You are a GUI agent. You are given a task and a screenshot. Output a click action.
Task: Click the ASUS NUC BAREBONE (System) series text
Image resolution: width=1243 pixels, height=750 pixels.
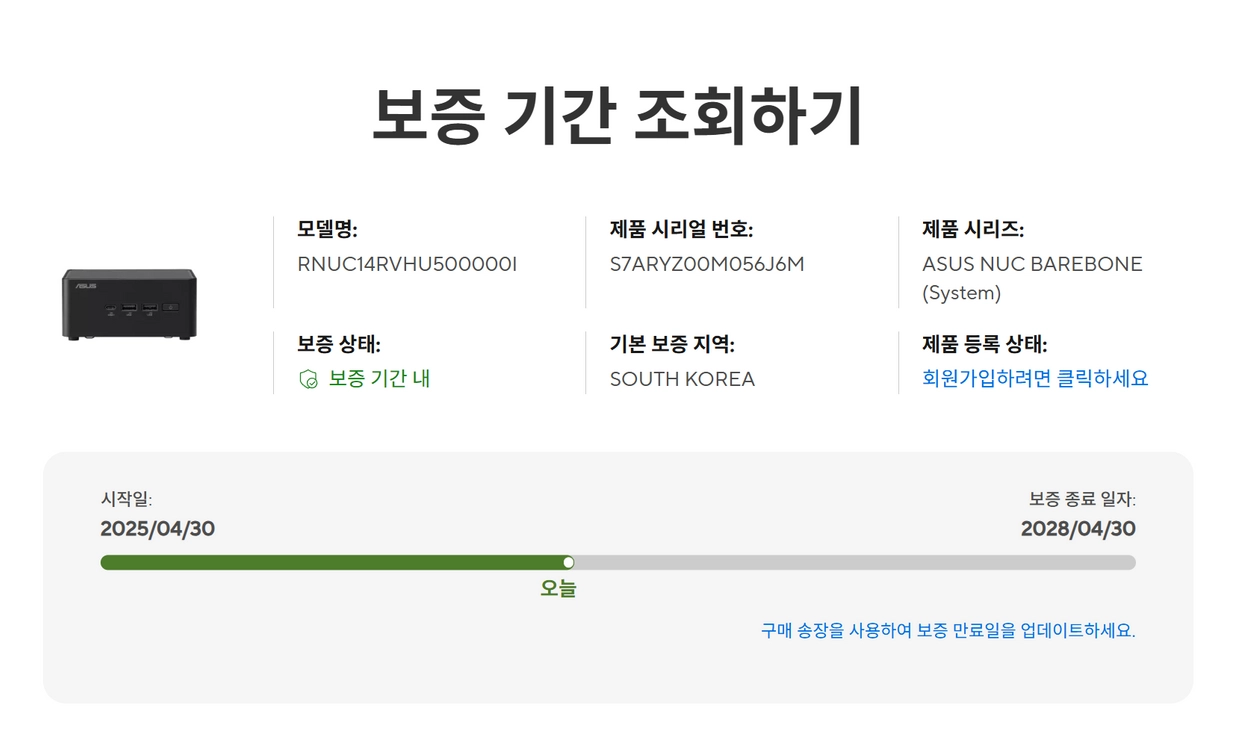(x=1032, y=279)
